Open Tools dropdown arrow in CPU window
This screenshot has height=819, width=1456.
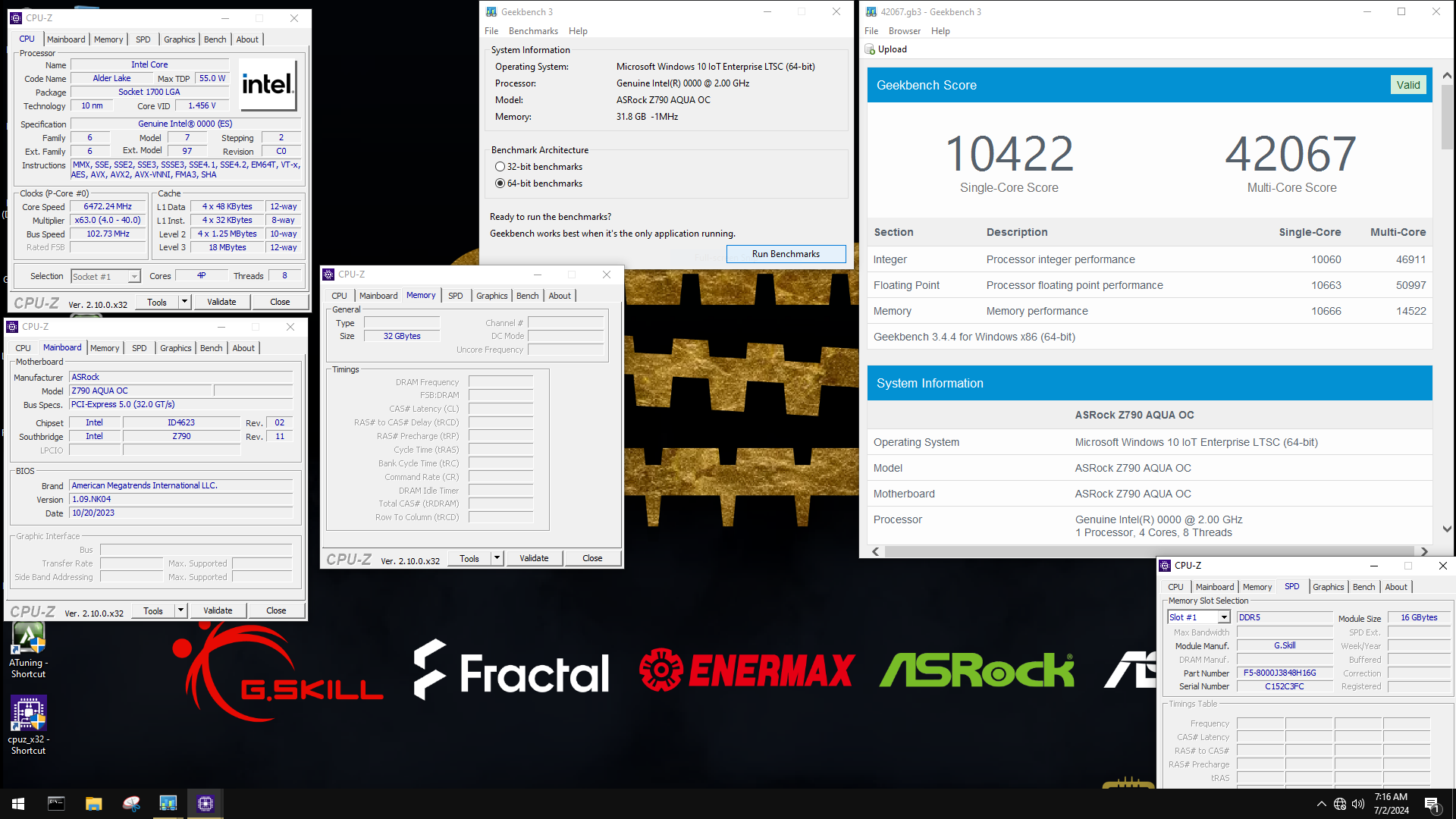184,302
